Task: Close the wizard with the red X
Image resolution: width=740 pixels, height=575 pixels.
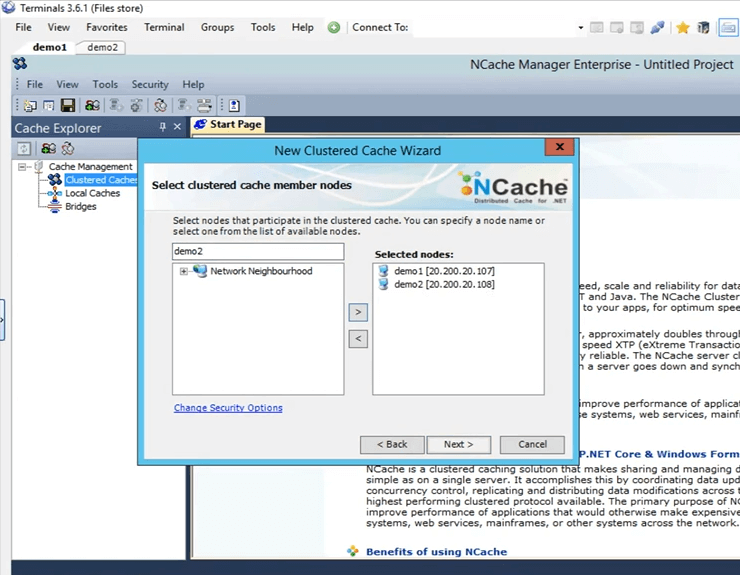Action: click(x=559, y=147)
